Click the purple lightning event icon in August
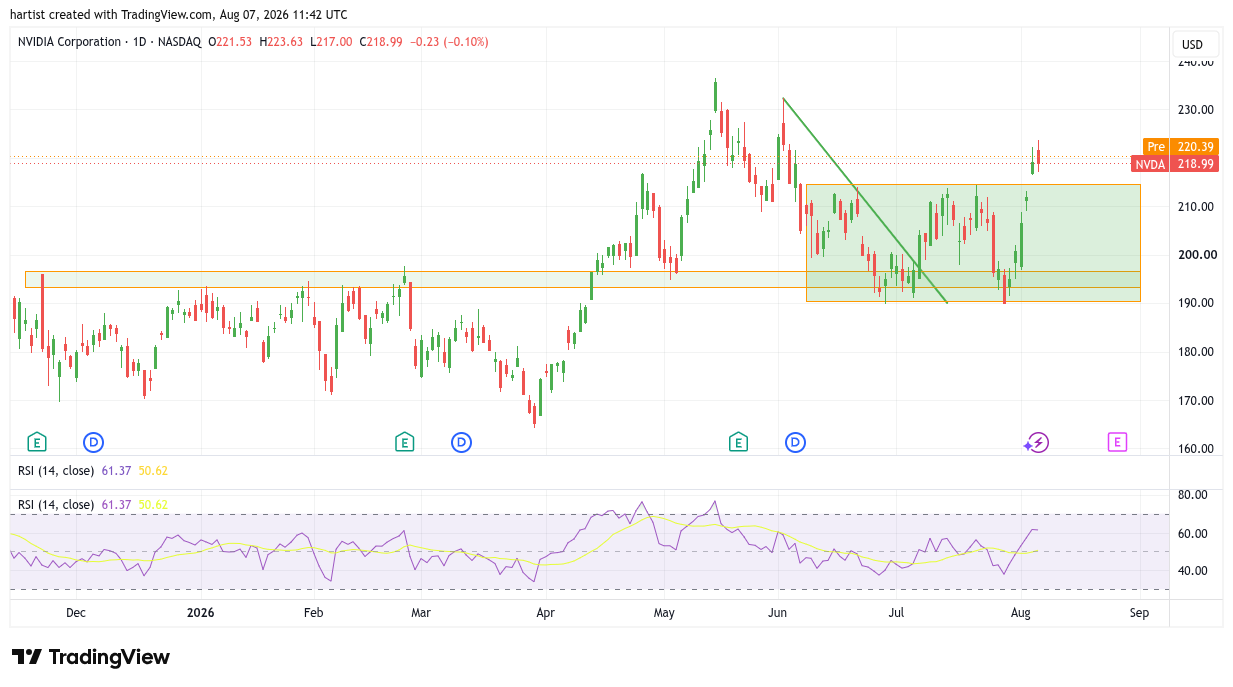Image resolution: width=1233 pixels, height=687 pixels. (x=1037, y=442)
